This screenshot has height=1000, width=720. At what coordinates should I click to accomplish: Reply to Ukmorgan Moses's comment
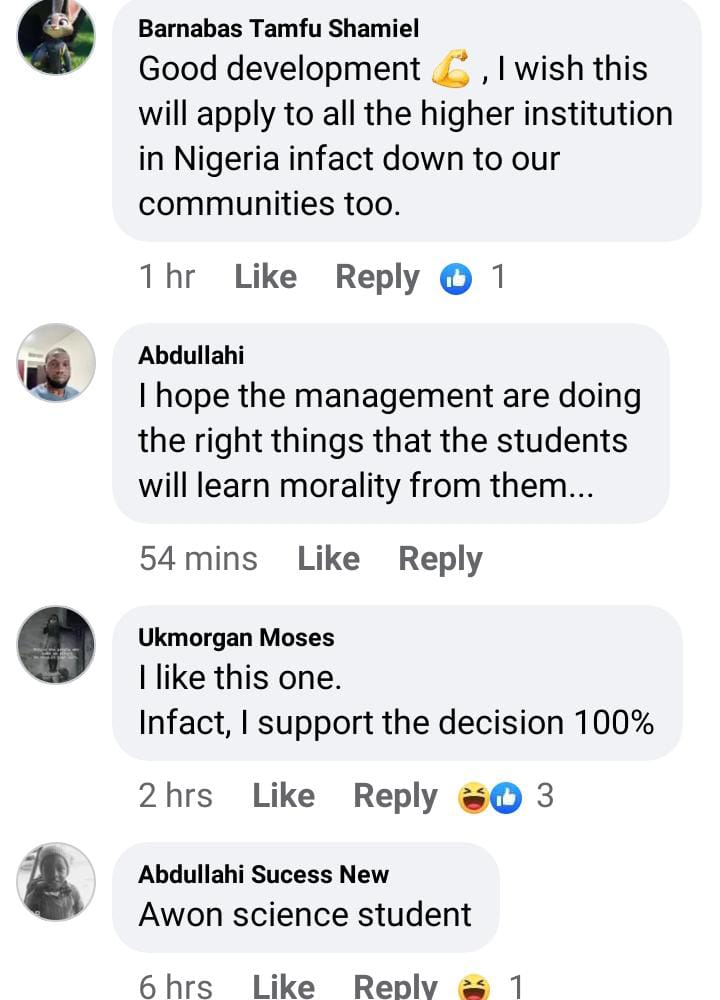[395, 796]
